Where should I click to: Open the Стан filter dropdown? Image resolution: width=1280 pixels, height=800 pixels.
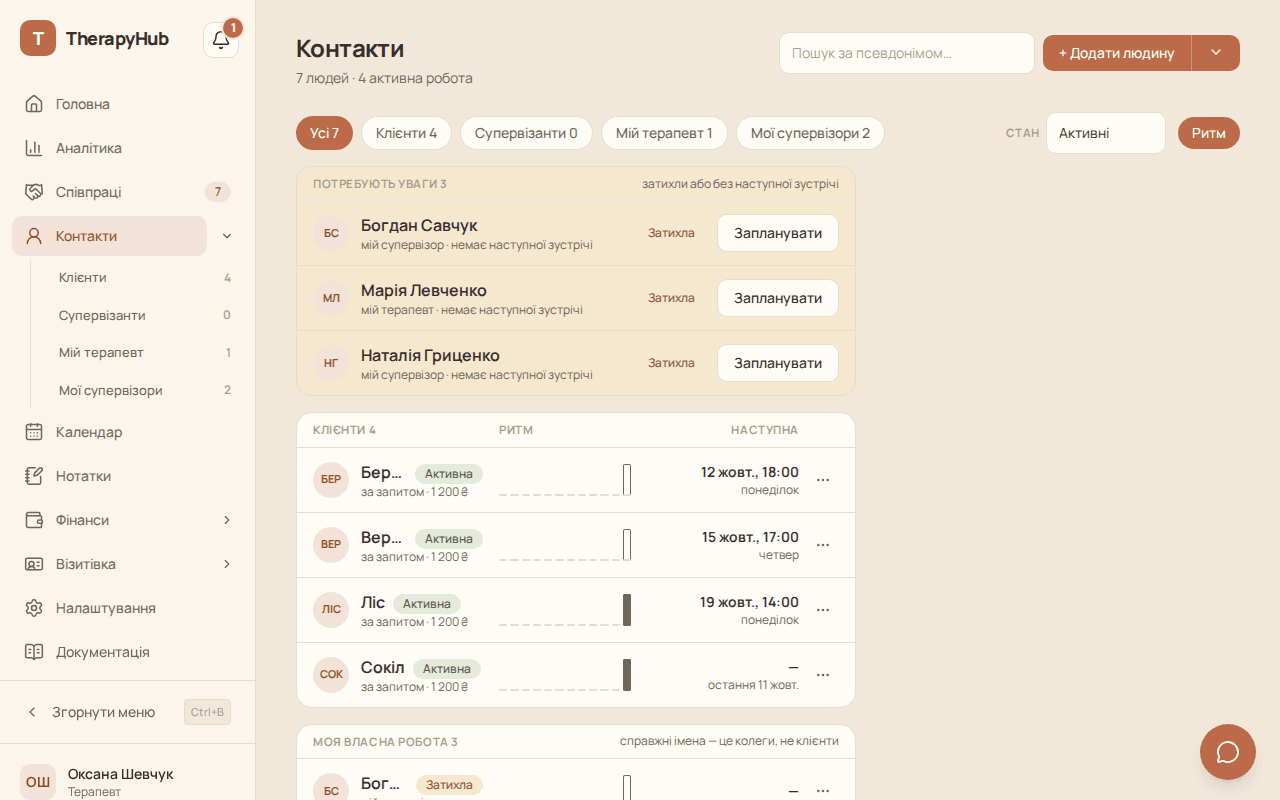1106,133
